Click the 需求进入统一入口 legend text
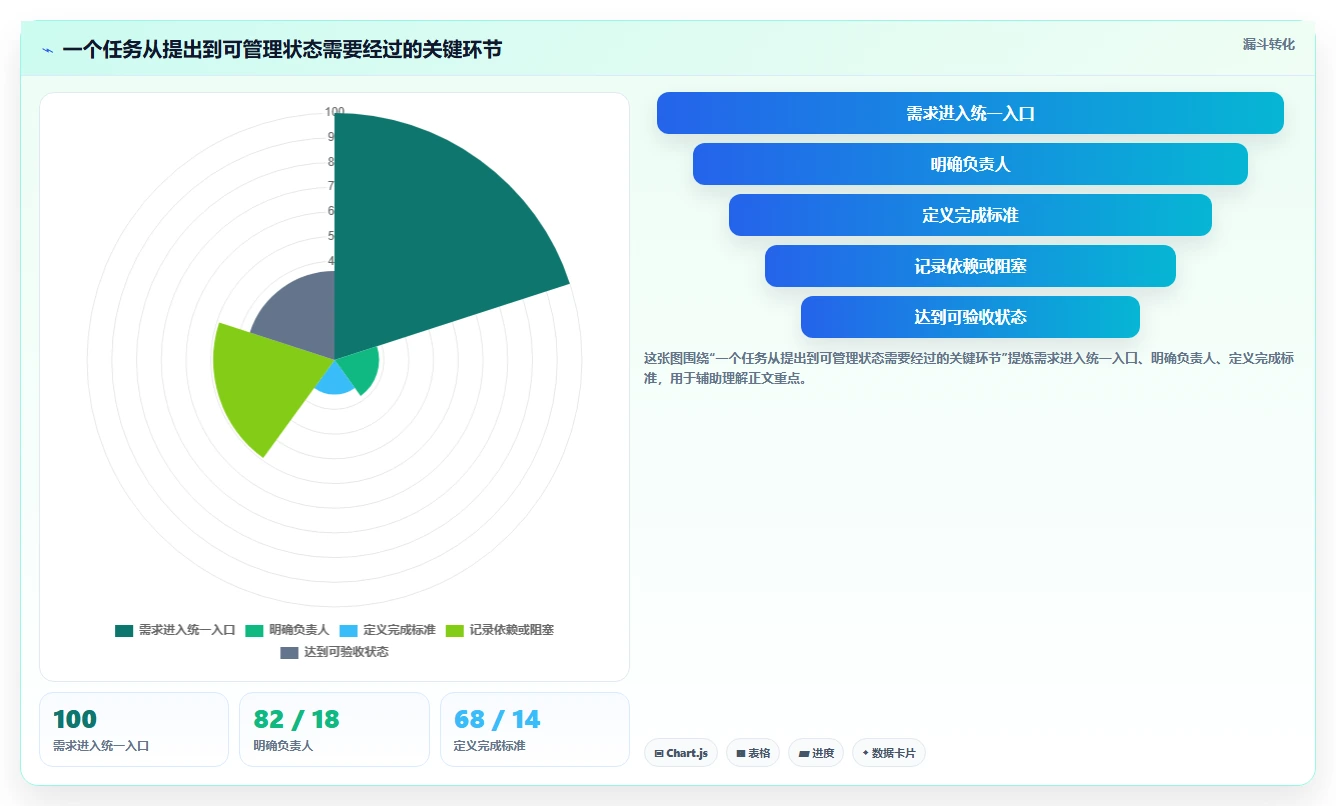 [187, 630]
